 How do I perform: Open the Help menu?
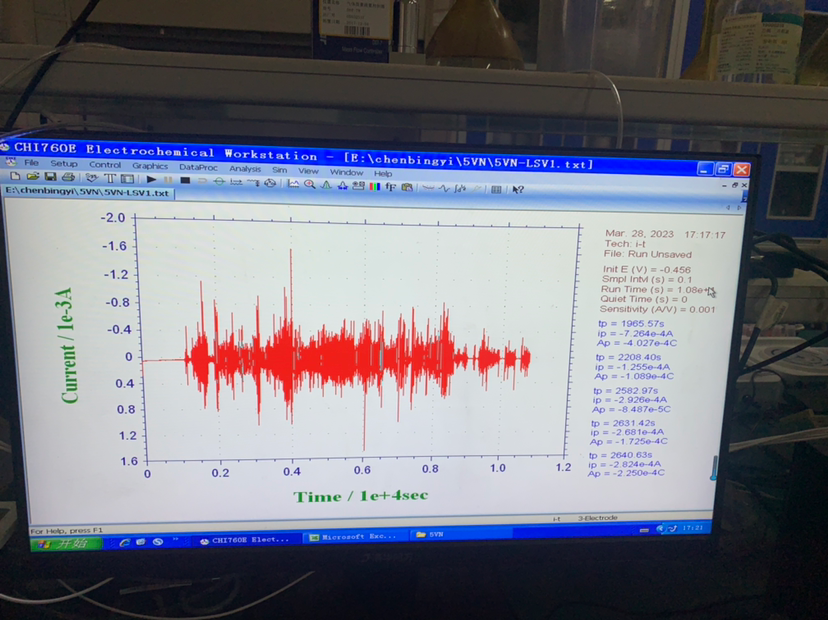tap(383, 173)
